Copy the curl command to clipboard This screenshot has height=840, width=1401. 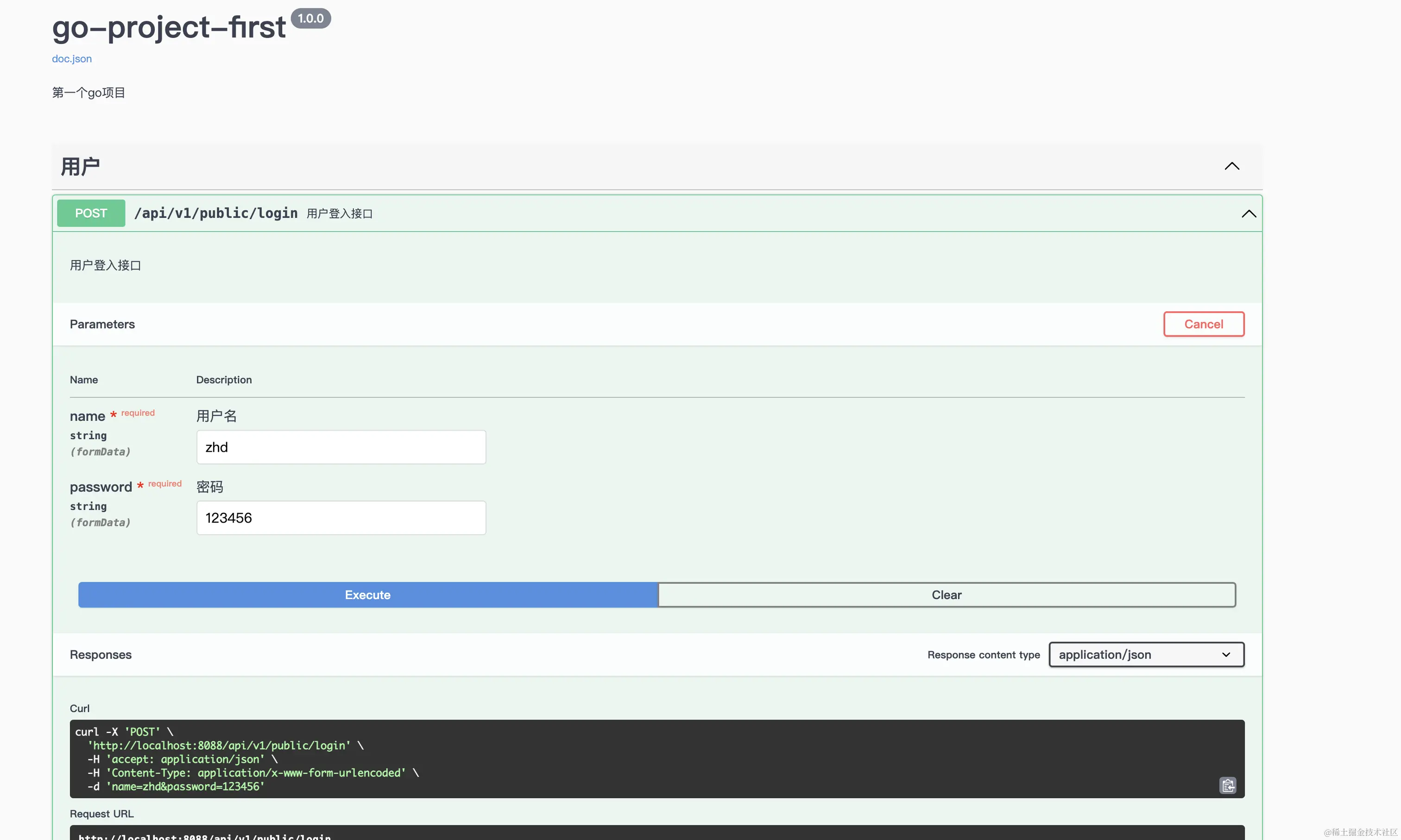click(x=1227, y=785)
